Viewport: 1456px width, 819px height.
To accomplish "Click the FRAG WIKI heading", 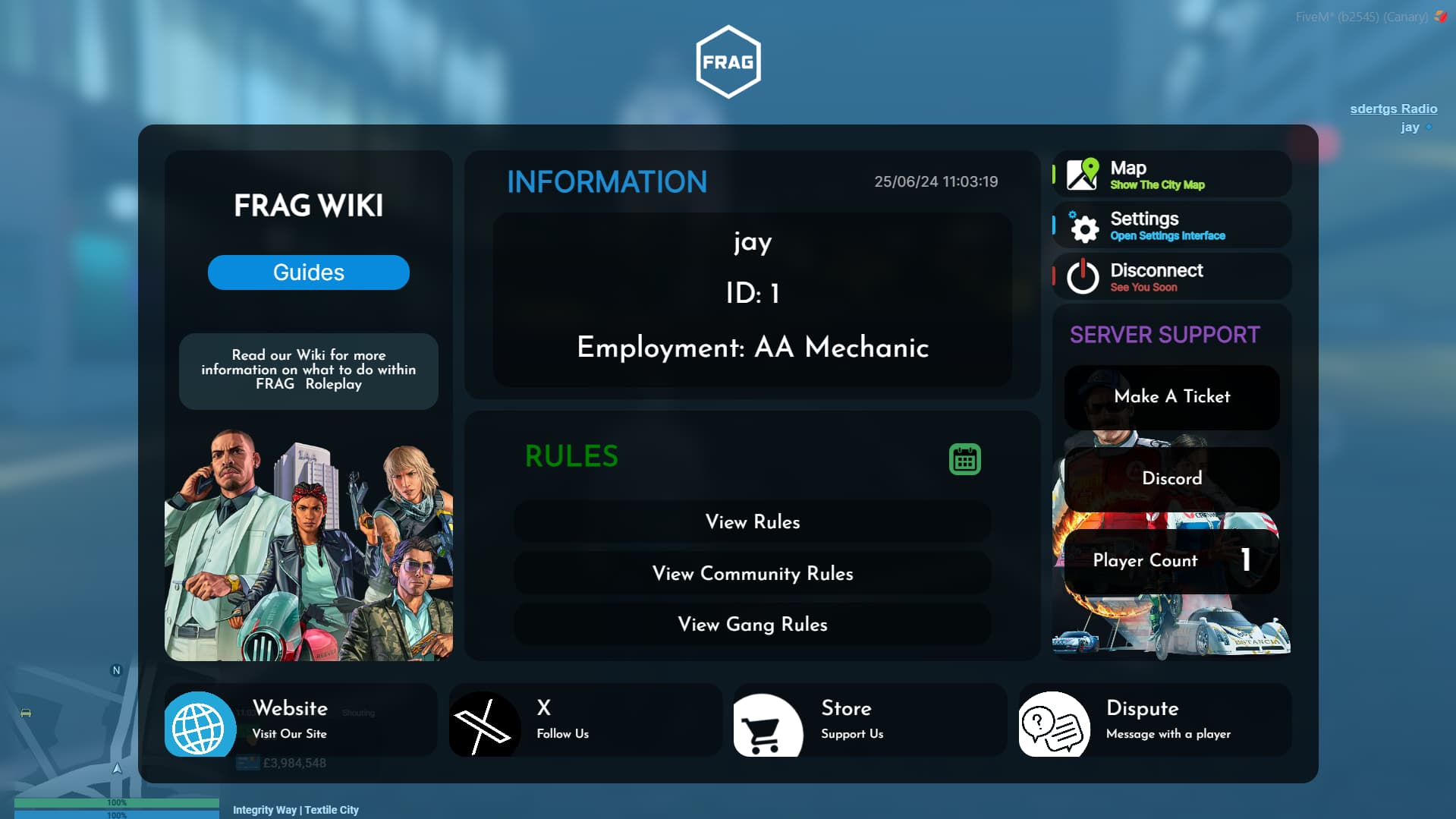I will 308,205.
